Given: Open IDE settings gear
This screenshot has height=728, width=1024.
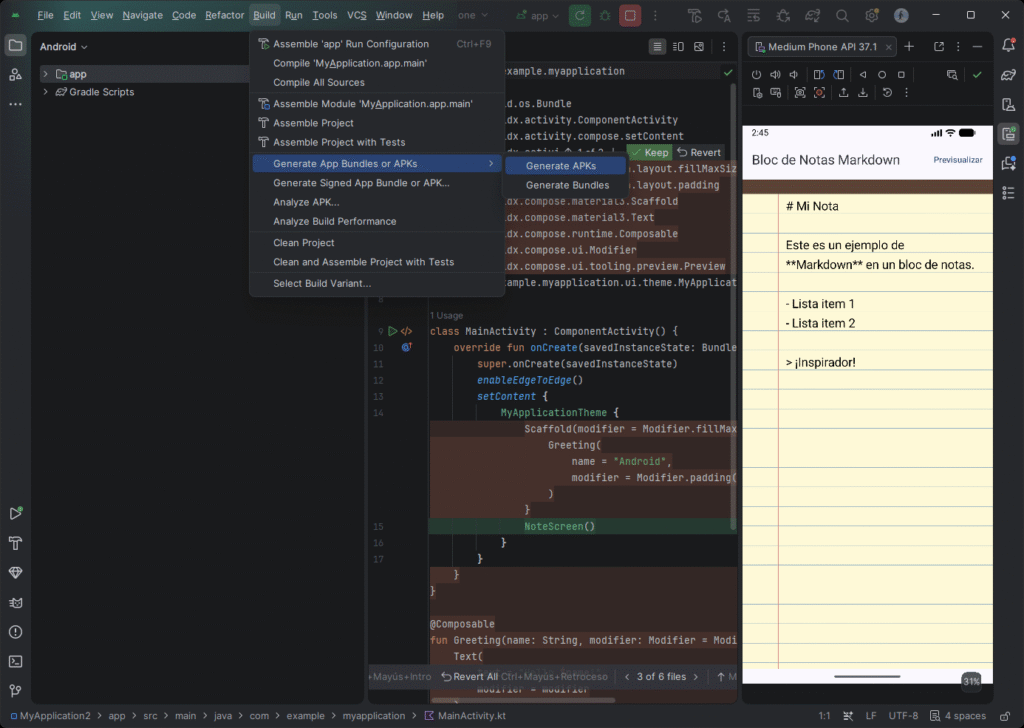Looking at the screenshot, I should pyautogui.click(x=872, y=15).
